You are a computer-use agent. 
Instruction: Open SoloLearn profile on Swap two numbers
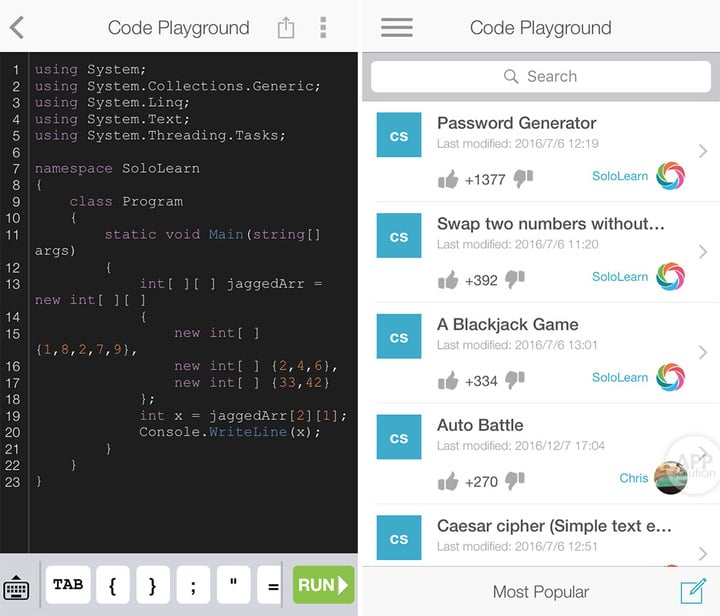pyautogui.click(x=620, y=276)
